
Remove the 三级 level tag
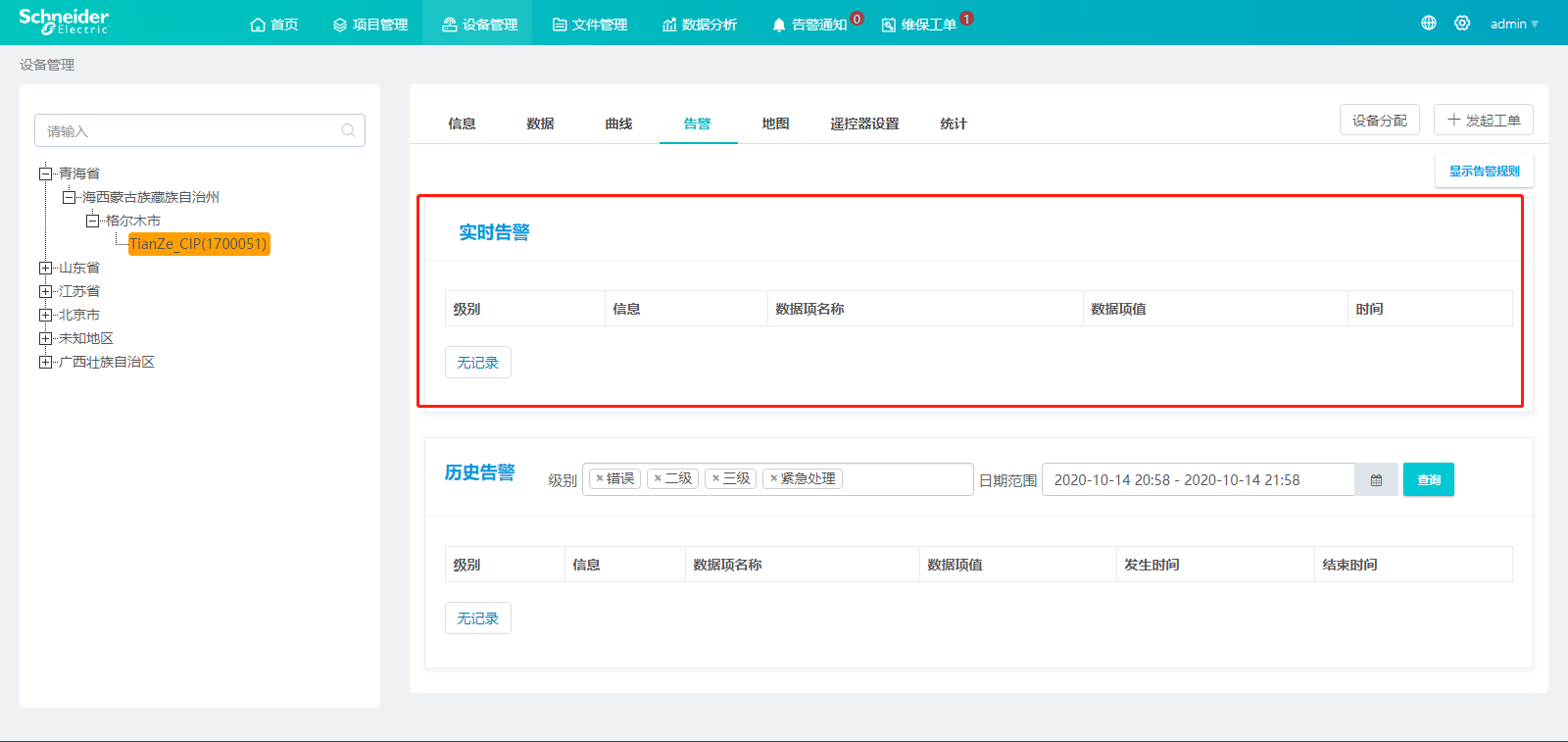(715, 478)
